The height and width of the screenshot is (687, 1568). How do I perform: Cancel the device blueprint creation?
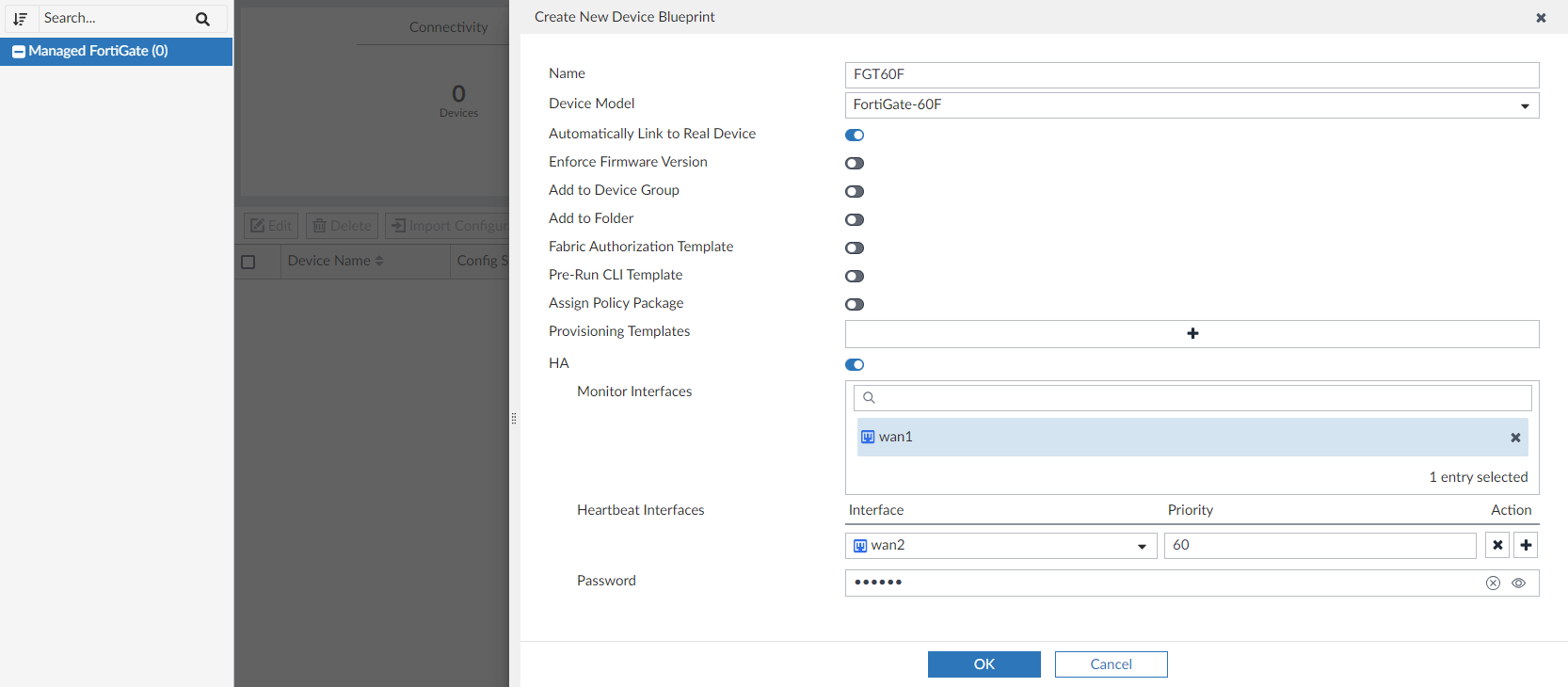click(x=1111, y=664)
